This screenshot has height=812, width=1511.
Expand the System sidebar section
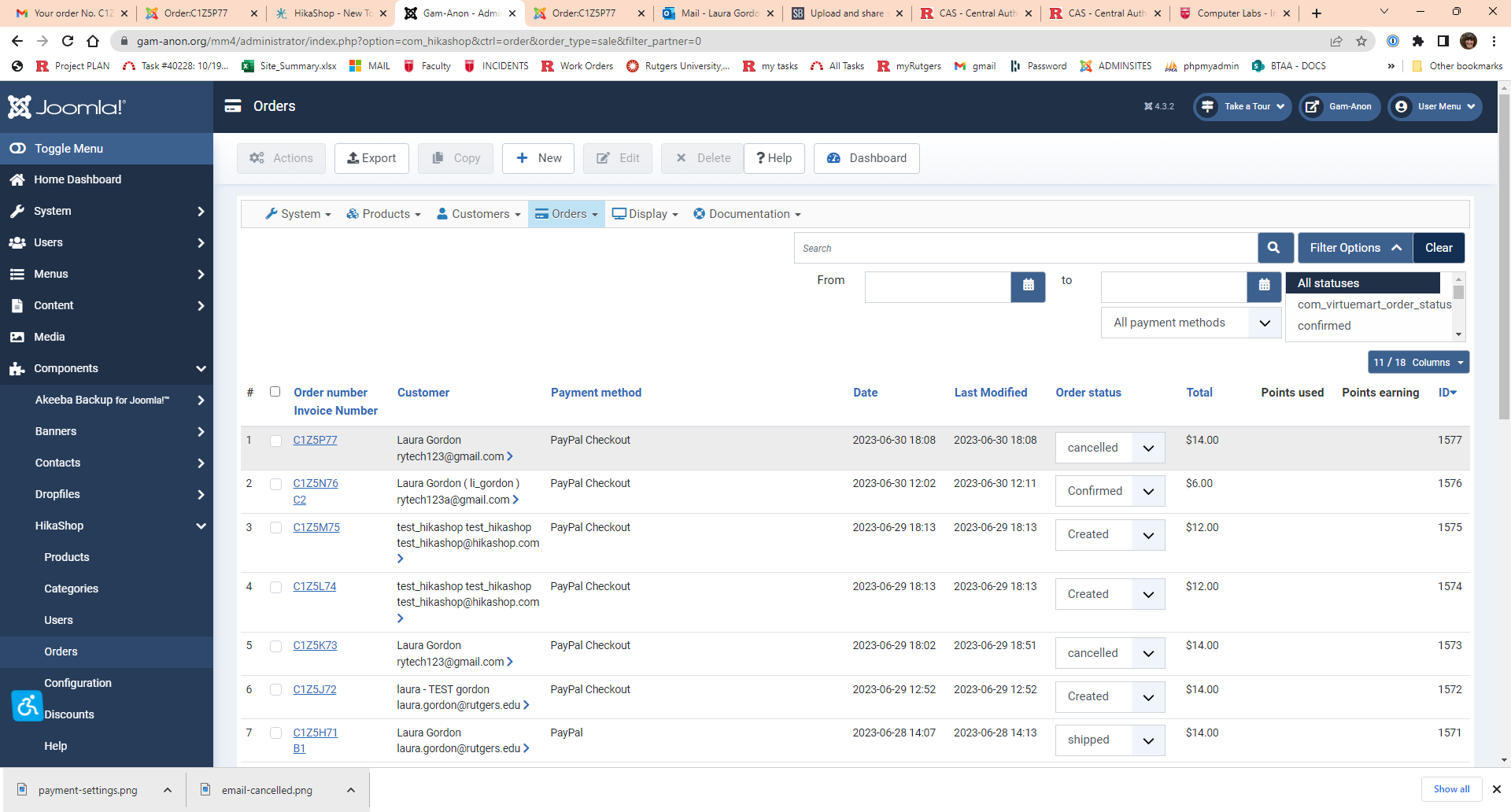(106, 211)
